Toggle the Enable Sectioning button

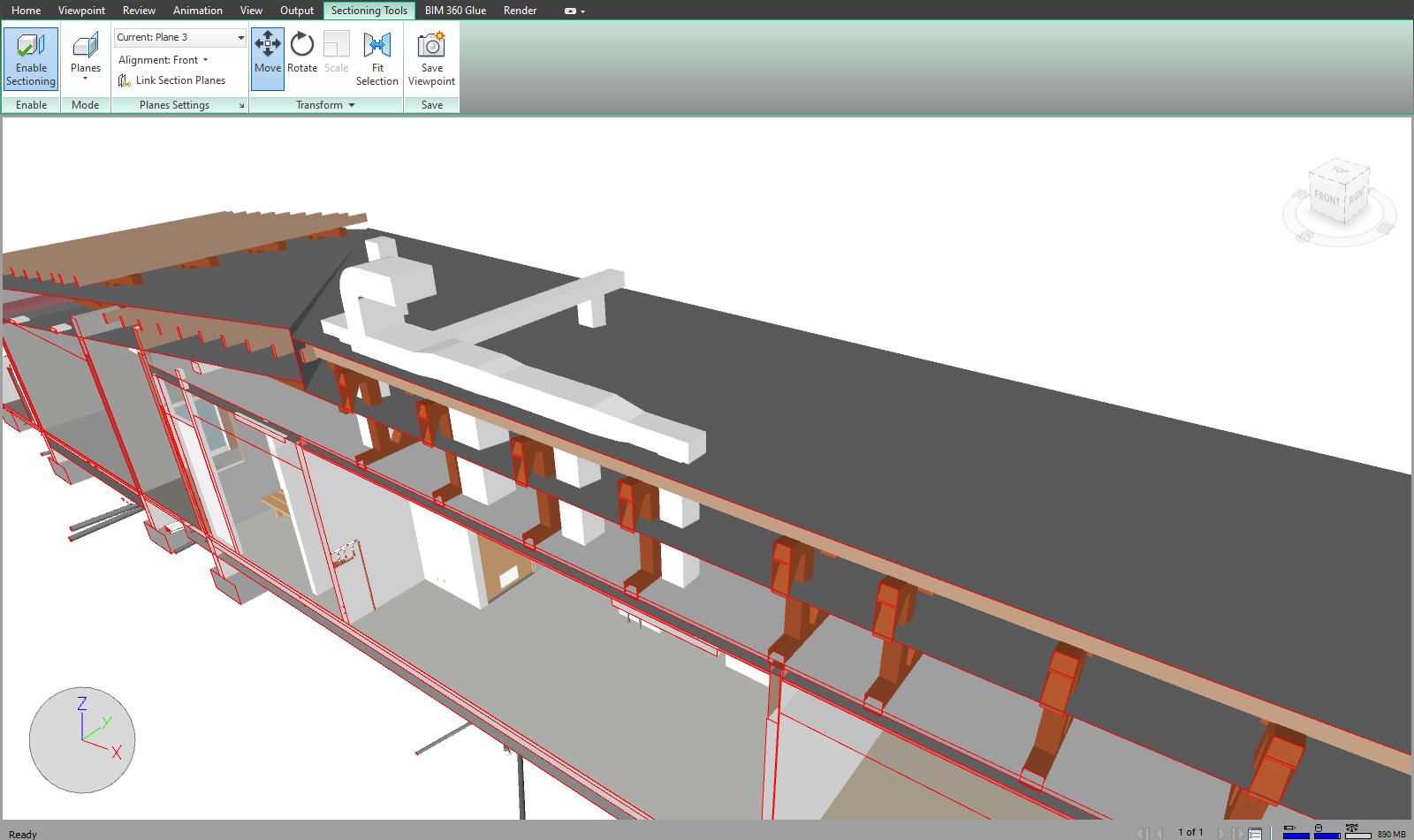[31, 58]
